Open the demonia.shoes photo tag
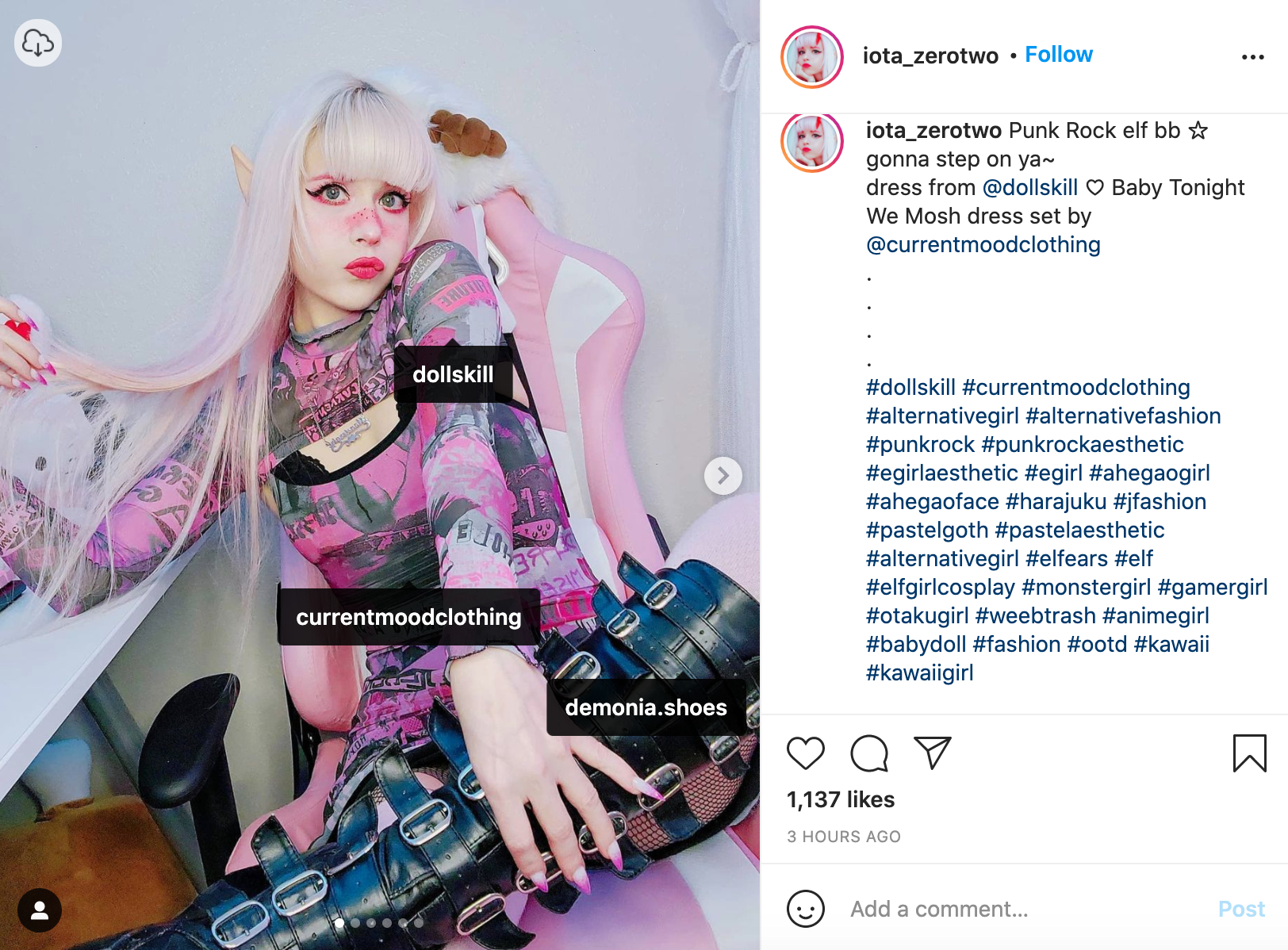The width and height of the screenshot is (1288, 950). (646, 707)
